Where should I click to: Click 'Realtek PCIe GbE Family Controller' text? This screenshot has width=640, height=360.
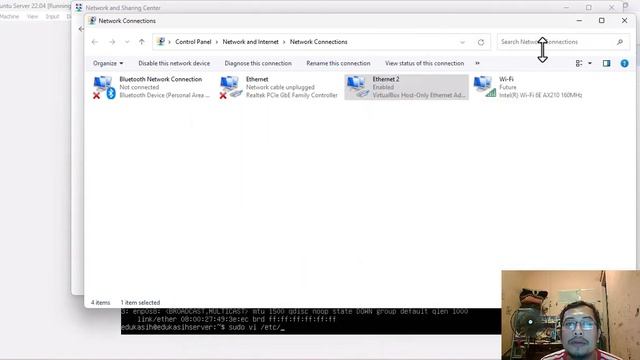[x=291, y=95]
